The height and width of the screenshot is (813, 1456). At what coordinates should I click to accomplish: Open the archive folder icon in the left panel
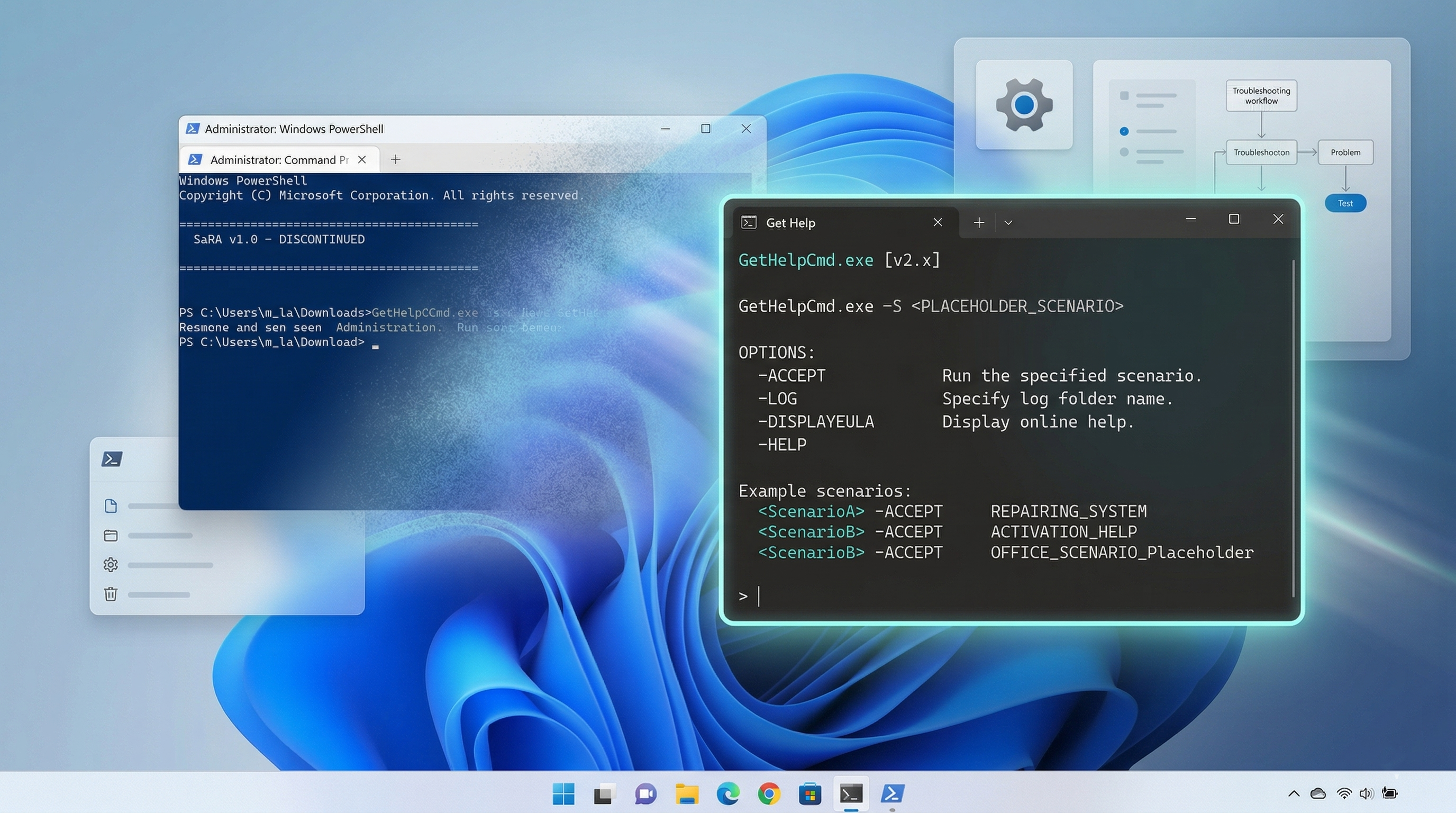tap(111, 536)
